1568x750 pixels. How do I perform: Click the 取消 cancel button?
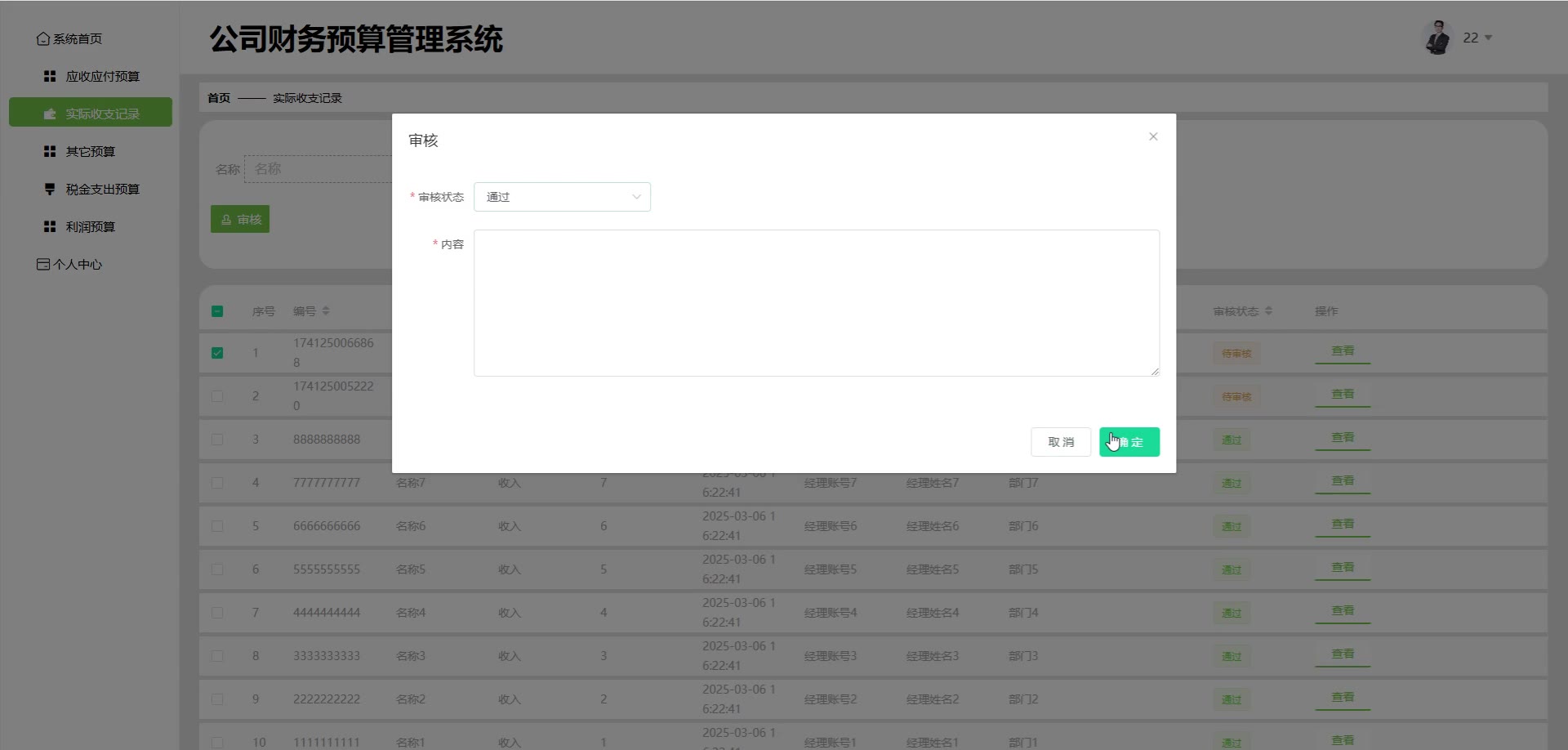1060,442
